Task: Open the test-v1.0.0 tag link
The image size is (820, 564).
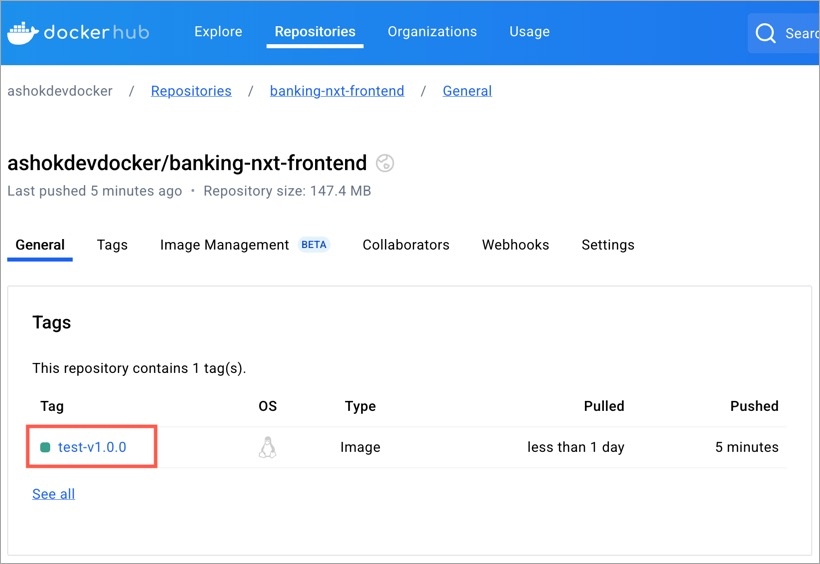Action: click(92, 447)
